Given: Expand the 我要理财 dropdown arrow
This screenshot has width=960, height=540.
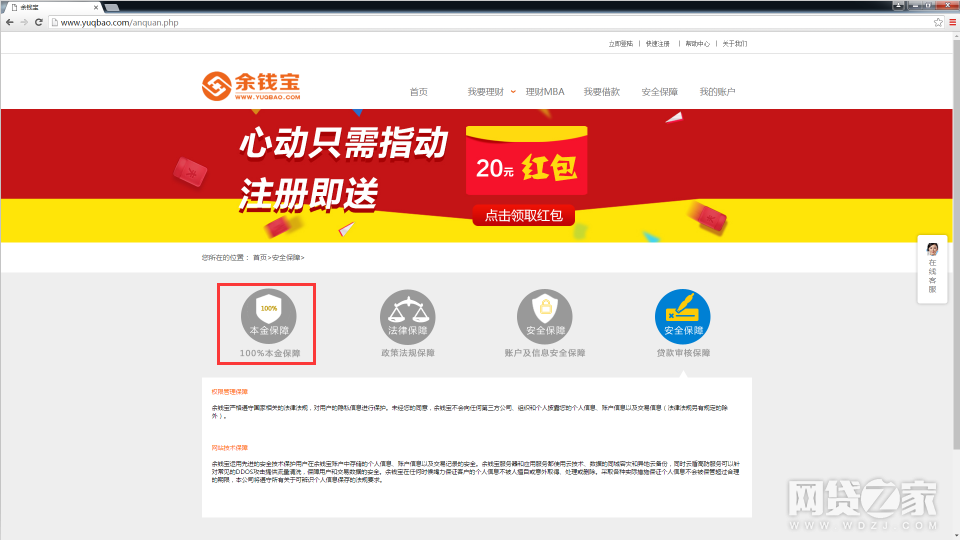Looking at the screenshot, I should 513,92.
